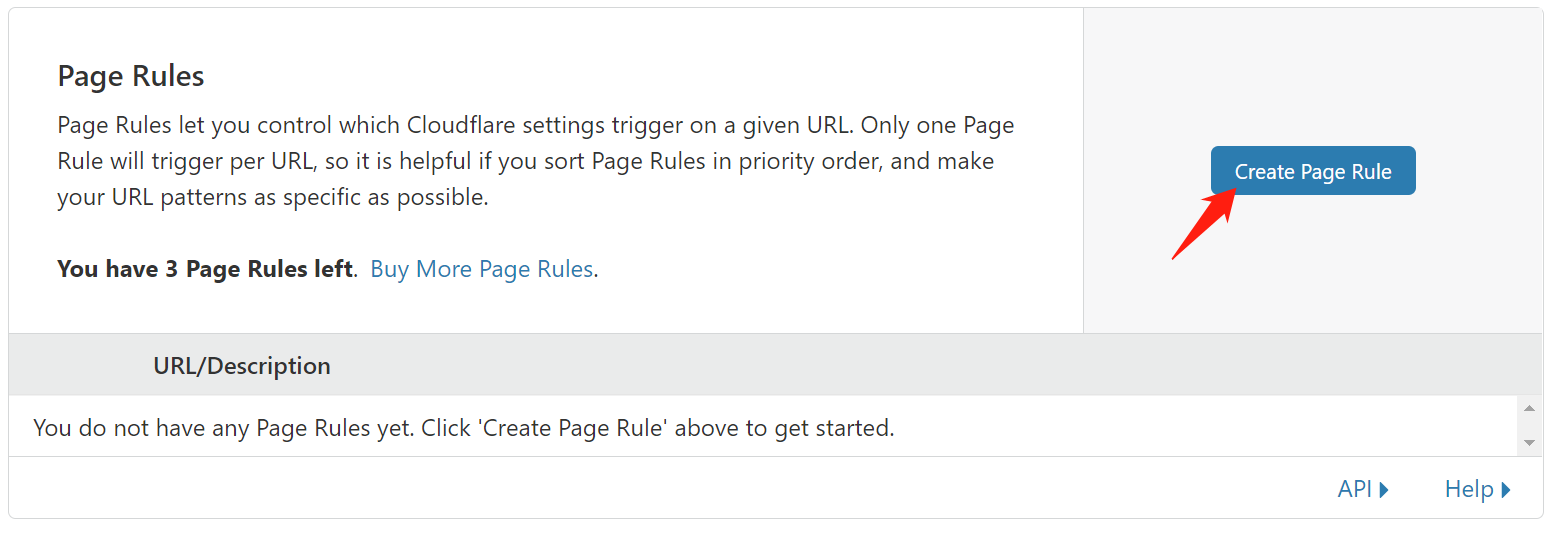Select the URL/Description column header
The height and width of the screenshot is (538, 1555).
(x=242, y=366)
